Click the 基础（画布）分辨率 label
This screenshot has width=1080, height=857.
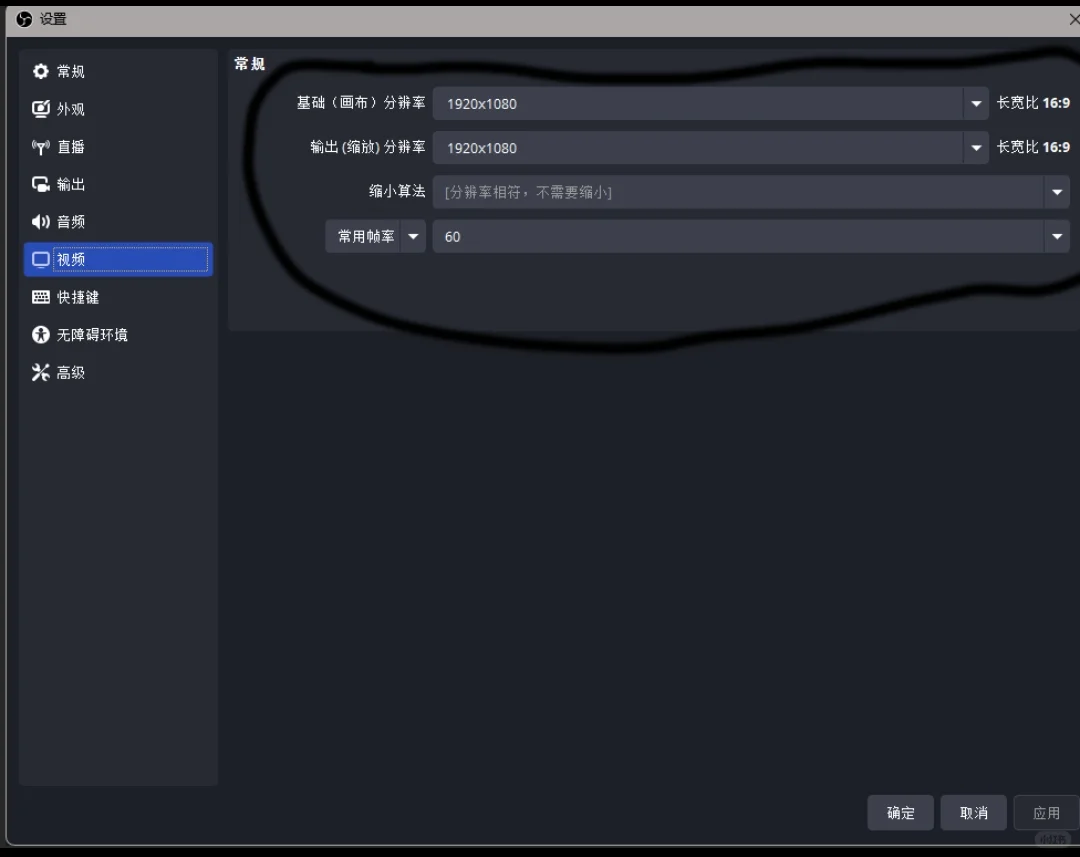[x=361, y=103]
